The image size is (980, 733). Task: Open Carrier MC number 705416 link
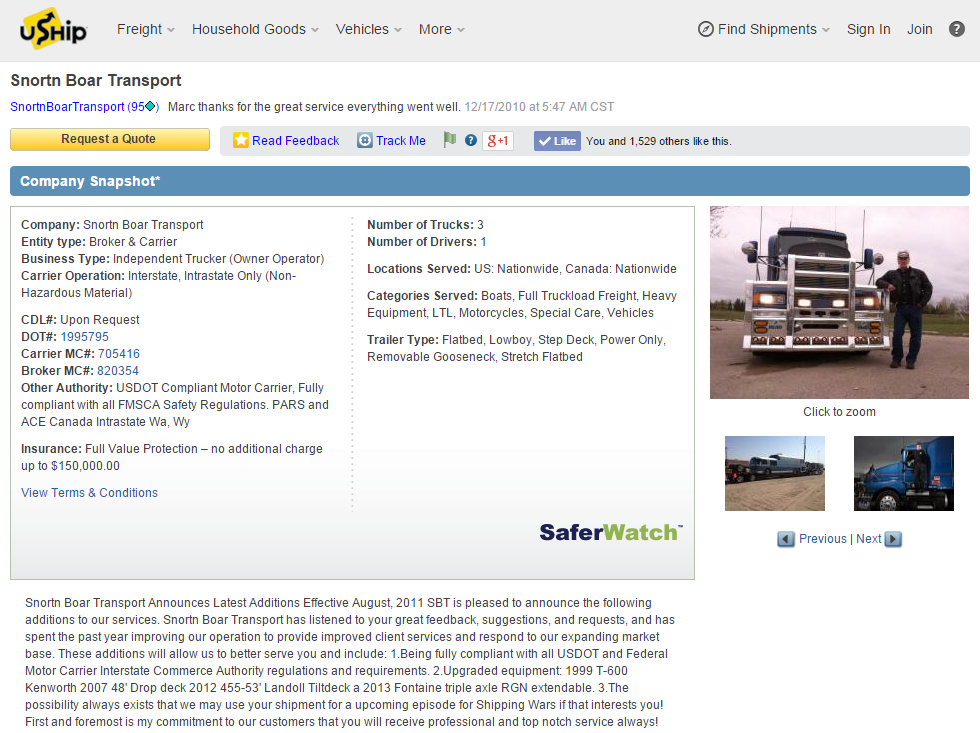coord(119,354)
